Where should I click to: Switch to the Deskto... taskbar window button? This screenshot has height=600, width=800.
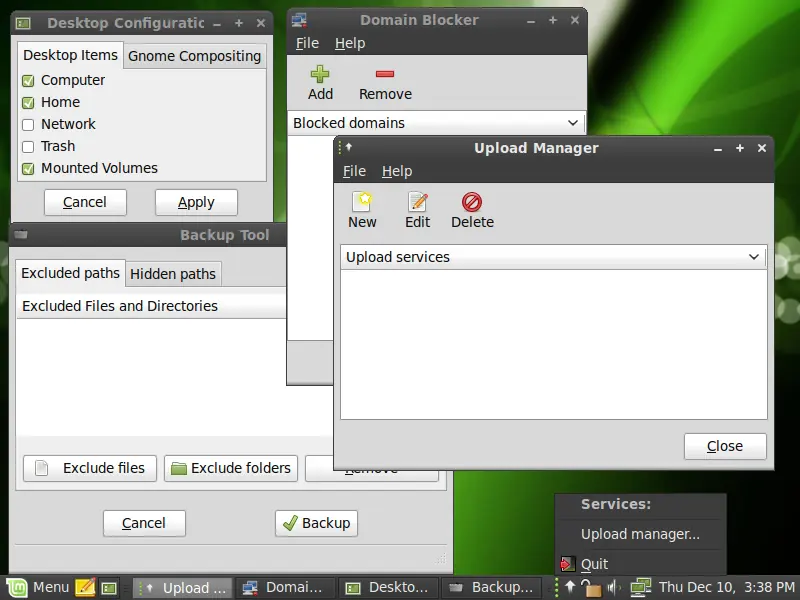click(389, 588)
